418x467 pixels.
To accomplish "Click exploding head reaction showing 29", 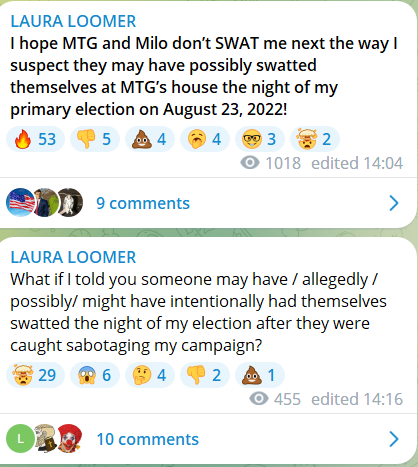I will pos(35,375).
